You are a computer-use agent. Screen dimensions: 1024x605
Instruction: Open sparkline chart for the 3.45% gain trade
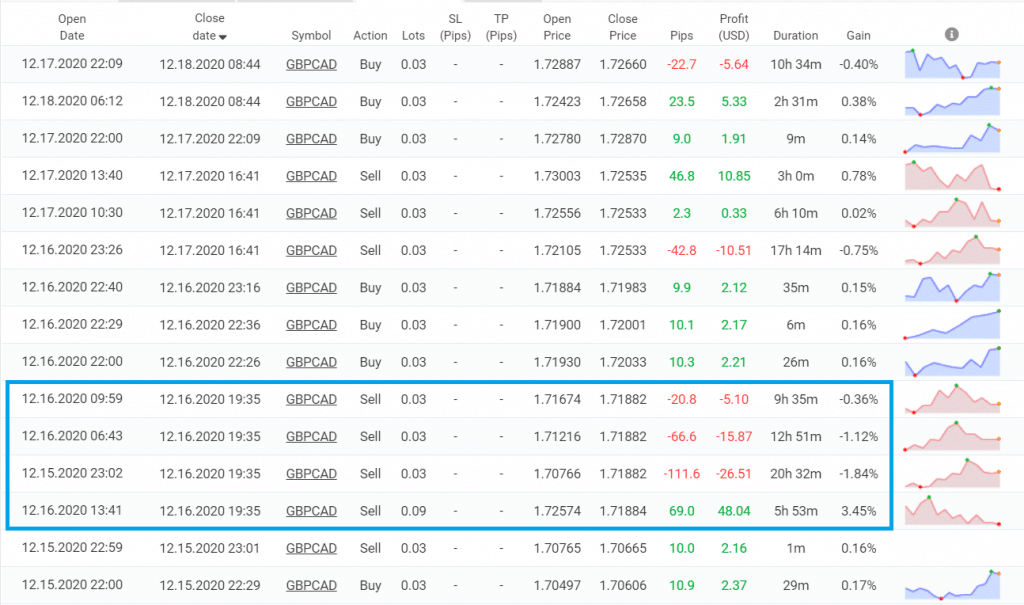coord(953,511)
